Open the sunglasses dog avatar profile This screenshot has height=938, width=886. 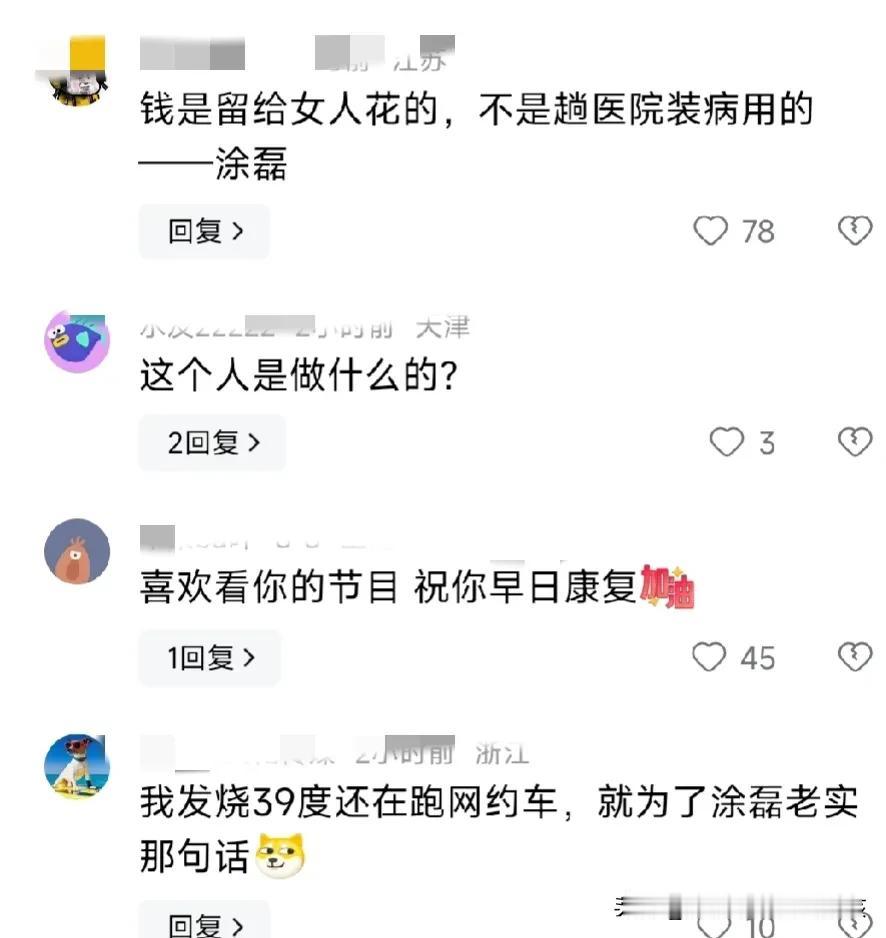pyautogui.click(x=77, y=766)
